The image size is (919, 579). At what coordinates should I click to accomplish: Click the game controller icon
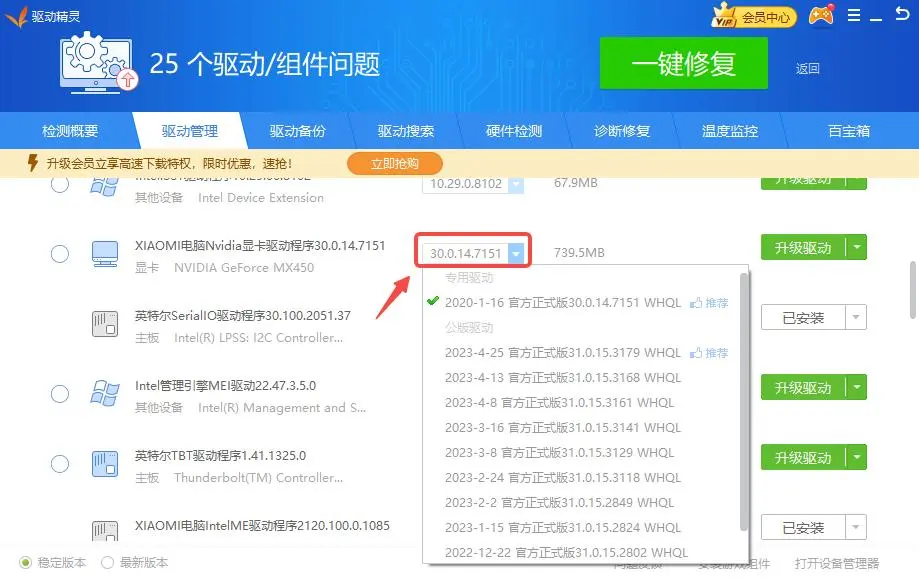point(821,16)
